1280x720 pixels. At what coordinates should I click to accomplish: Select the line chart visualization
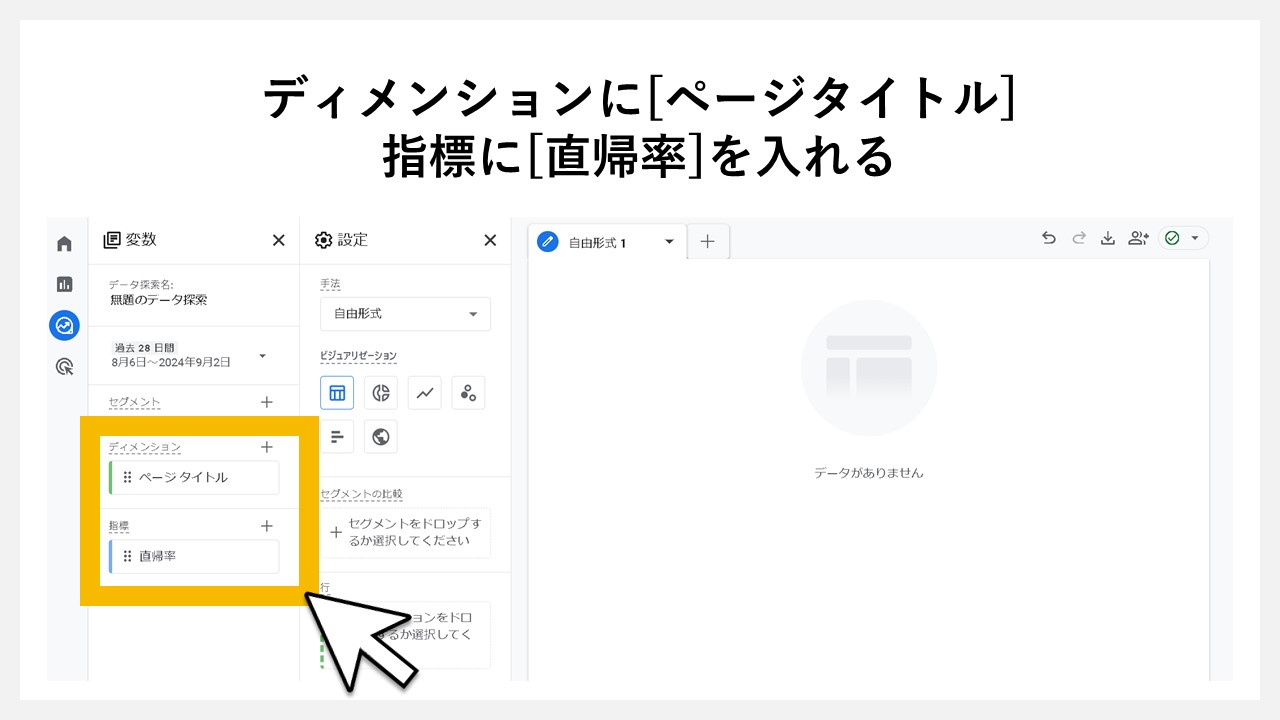click(x=424, y=392)
